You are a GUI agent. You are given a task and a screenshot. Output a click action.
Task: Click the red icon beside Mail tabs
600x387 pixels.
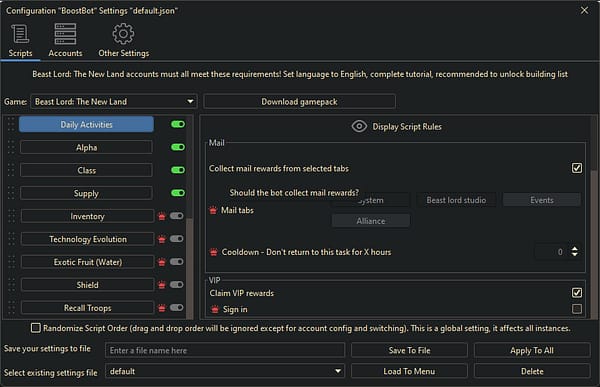(x=213, y=210)
